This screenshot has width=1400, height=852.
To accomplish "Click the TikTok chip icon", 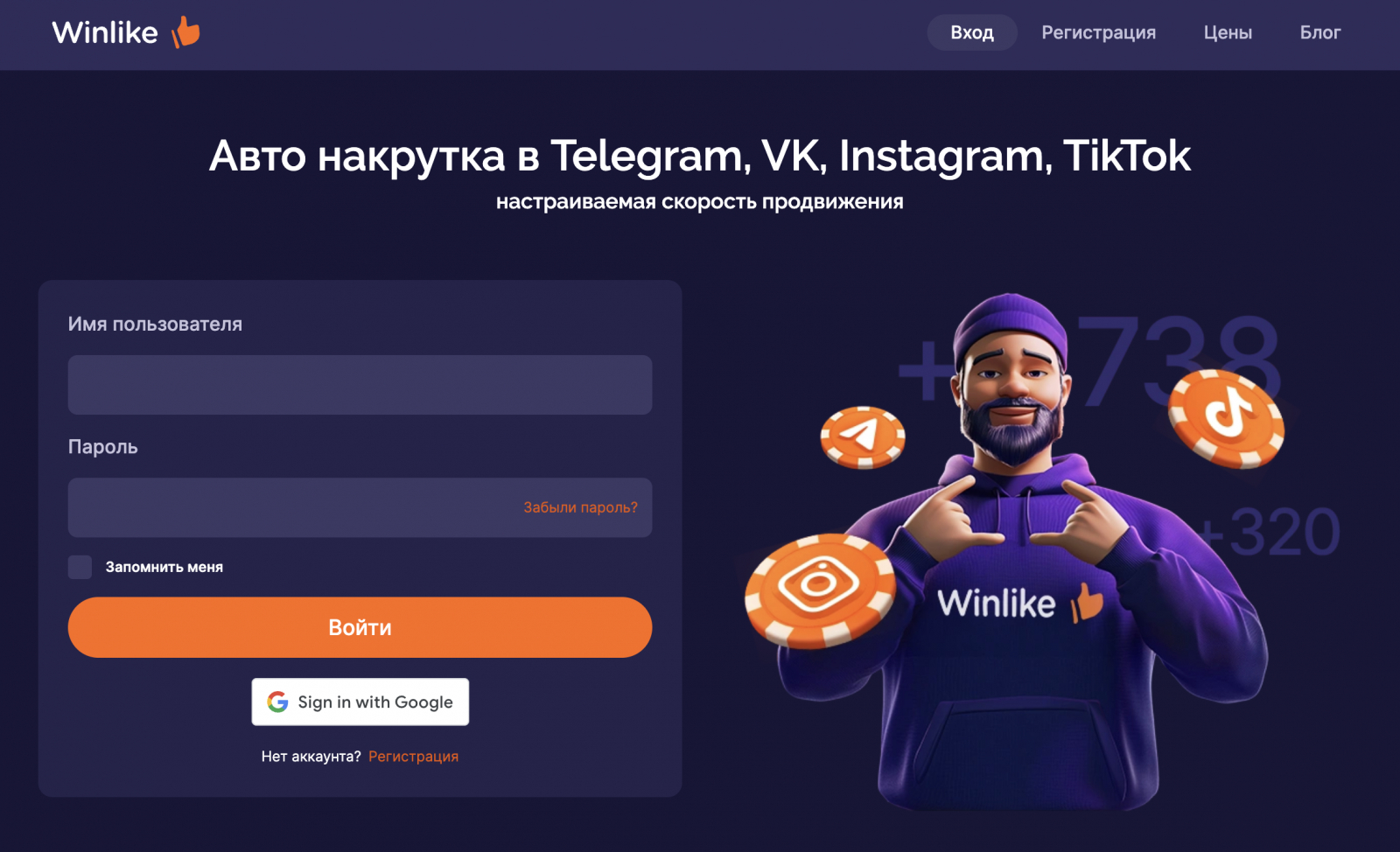I will 1227,418.
